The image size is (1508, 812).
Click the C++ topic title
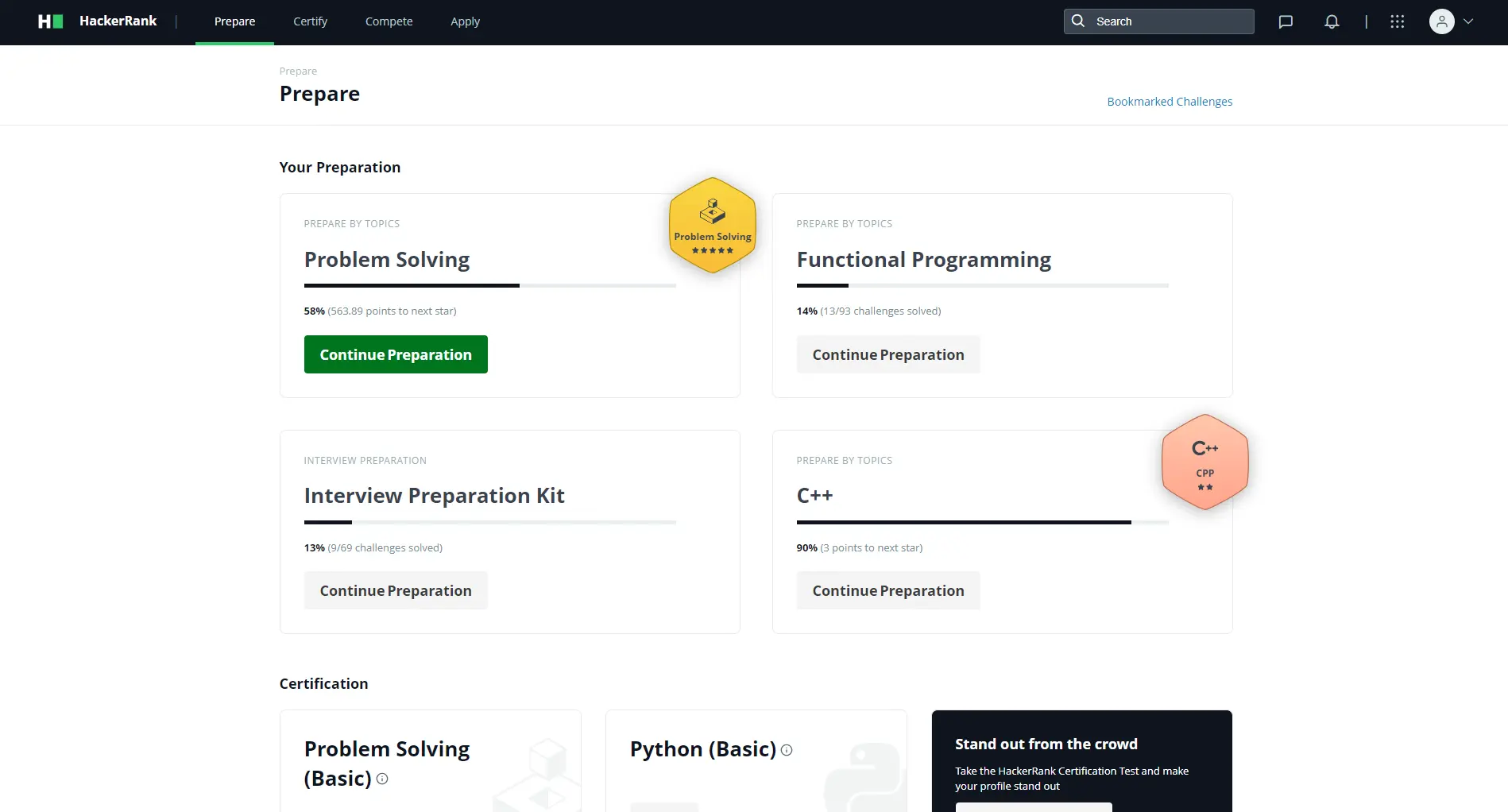coord(815,496)
